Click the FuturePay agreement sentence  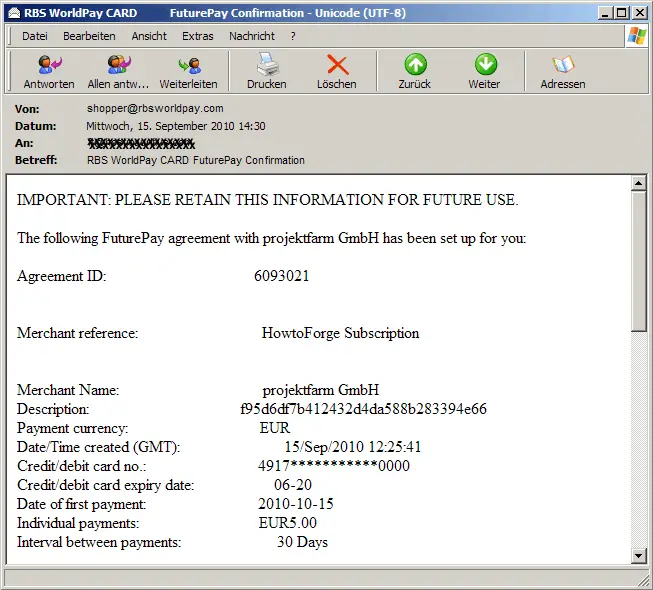coord(272,239)
